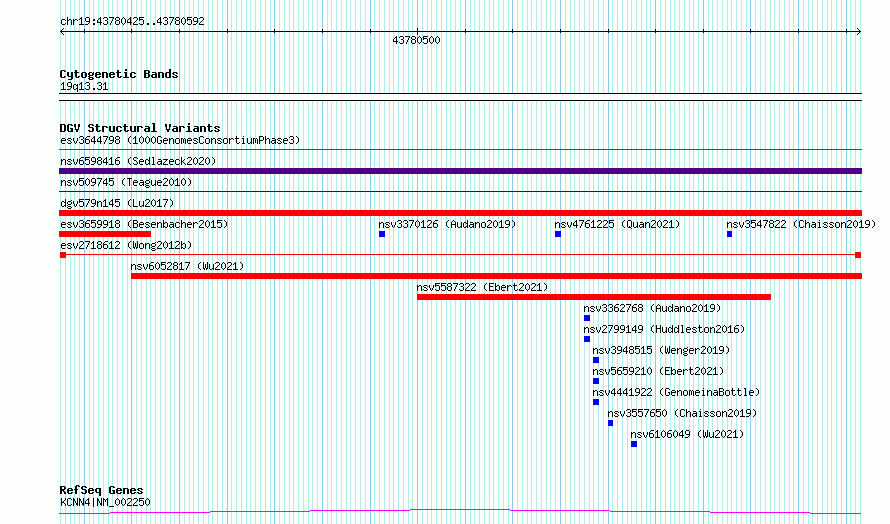Screen dimensions: 890x524
Task: Click the dgv579n145 (Lu2017) red bar
Action: click(460, 213)
